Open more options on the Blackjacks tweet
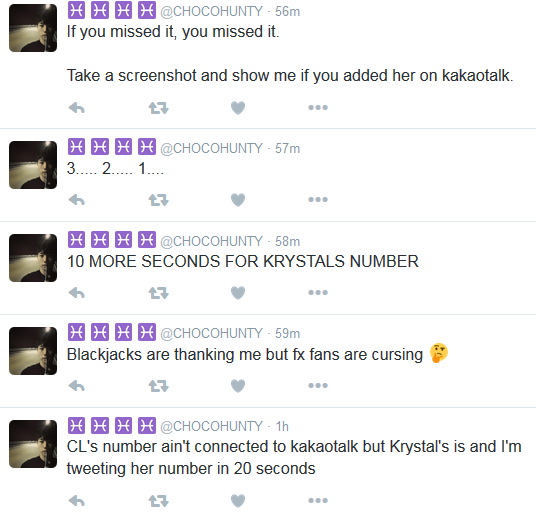This screenshot has height=518, width=536. pos(318,385)
